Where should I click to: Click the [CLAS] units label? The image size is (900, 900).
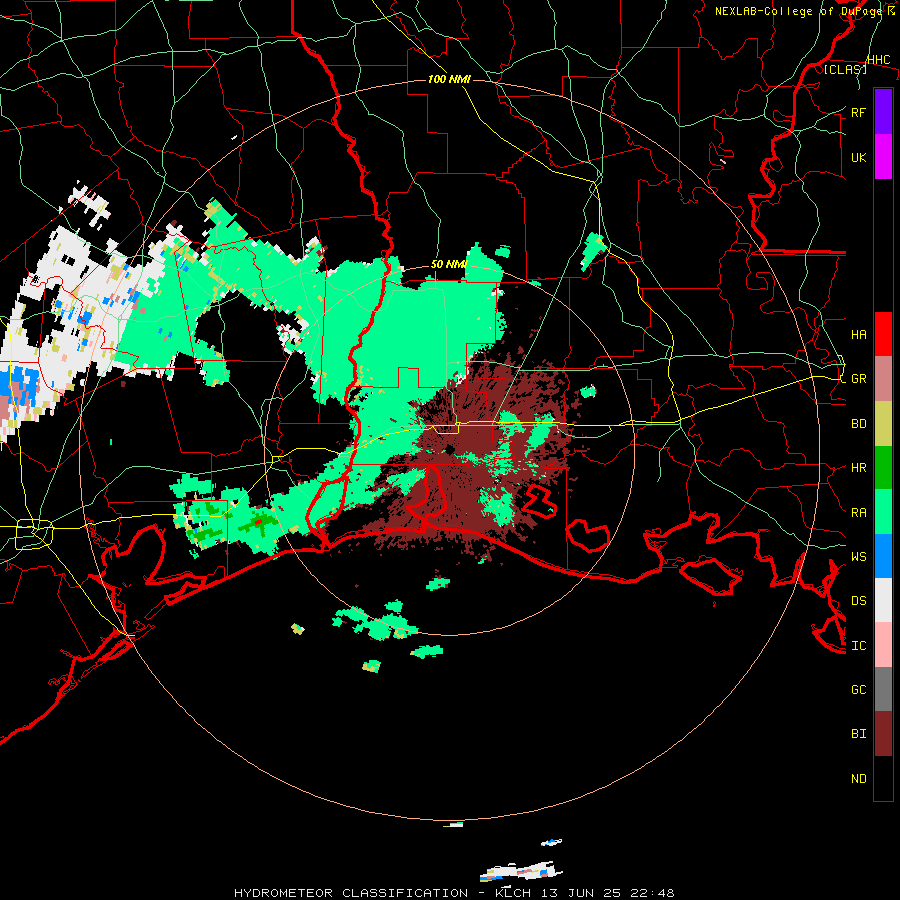pos(845,69)
